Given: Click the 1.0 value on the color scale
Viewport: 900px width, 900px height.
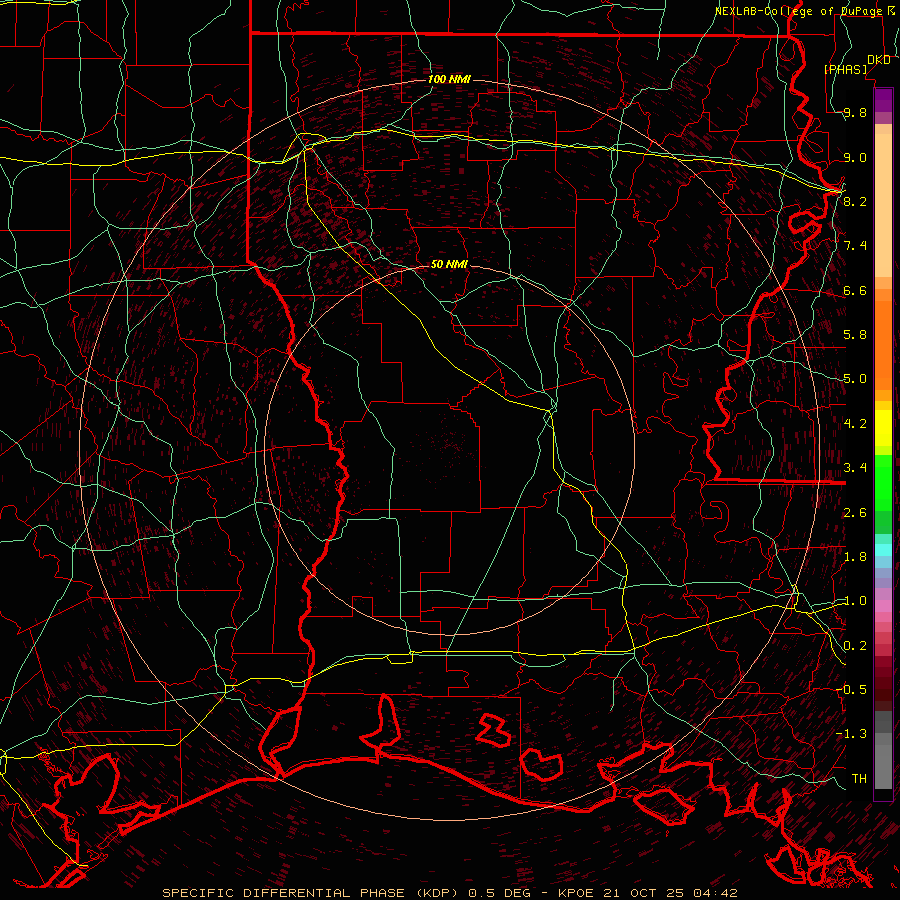Looking at the screenshot, I should pyautogui.click(x=855, y=600).
